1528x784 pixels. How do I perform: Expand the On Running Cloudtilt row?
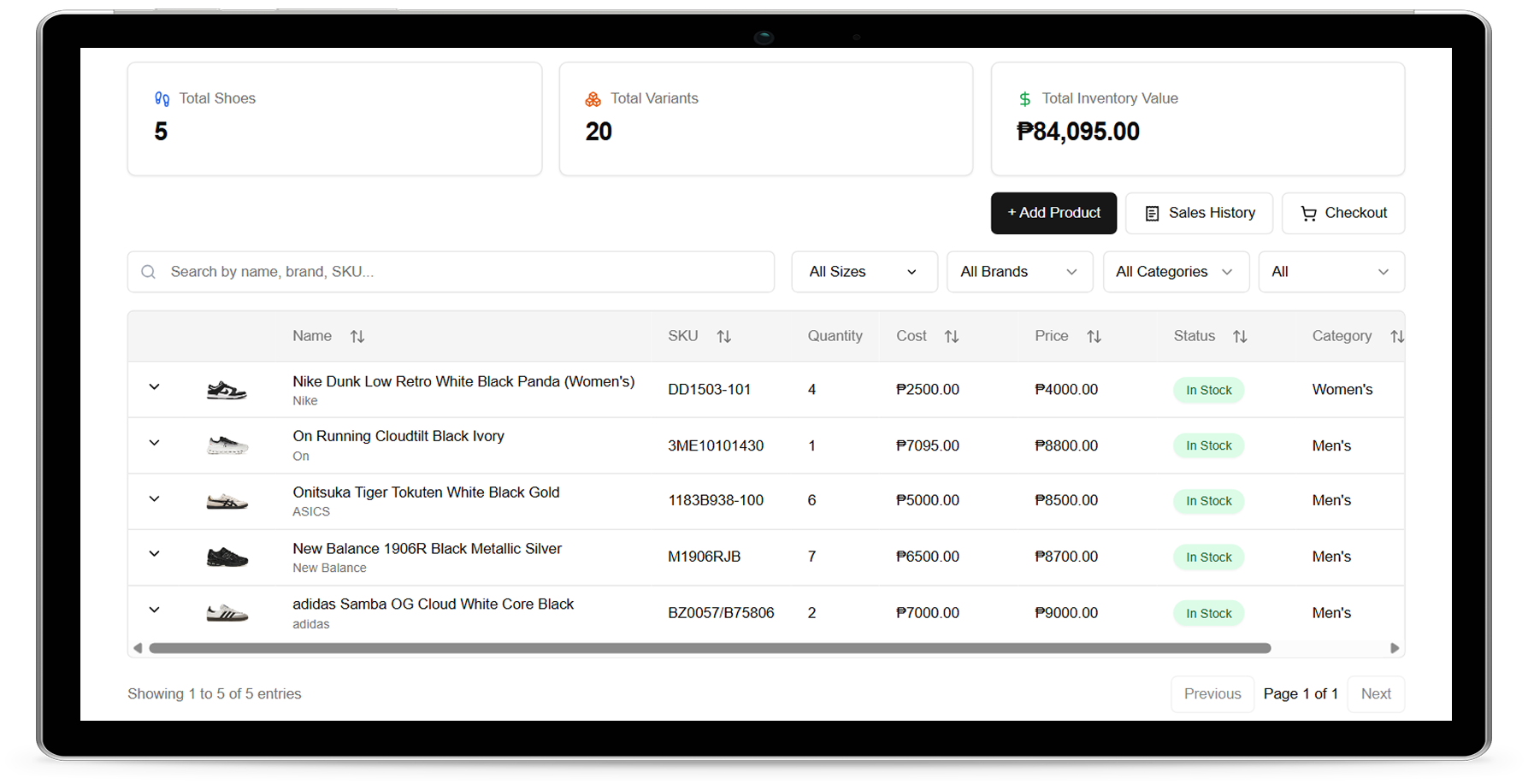coord(154,443)
